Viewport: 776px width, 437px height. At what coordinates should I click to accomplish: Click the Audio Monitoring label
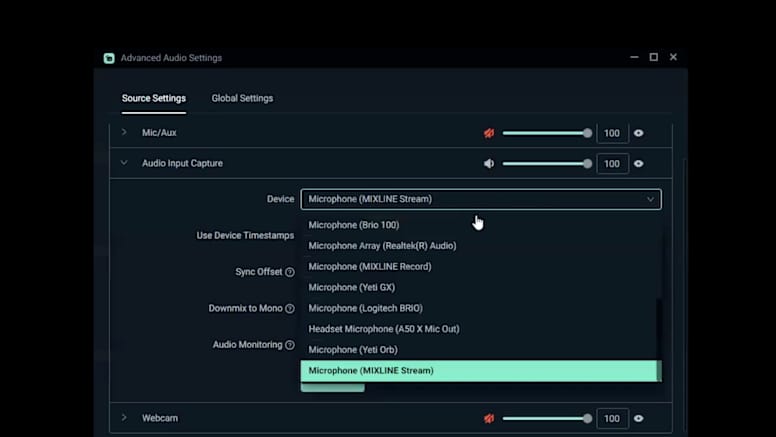tap(247, 344)
